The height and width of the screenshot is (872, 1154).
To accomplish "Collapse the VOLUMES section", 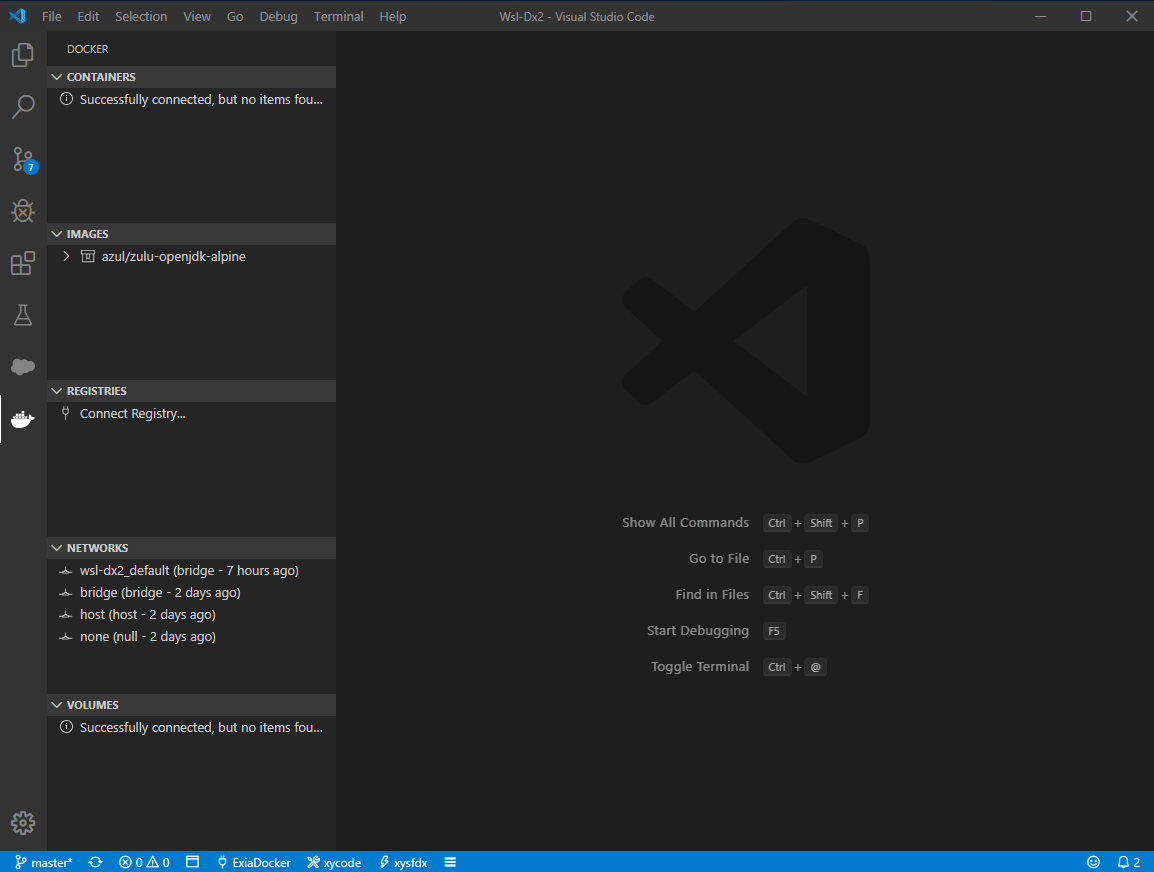I will (x=57, y=704).
